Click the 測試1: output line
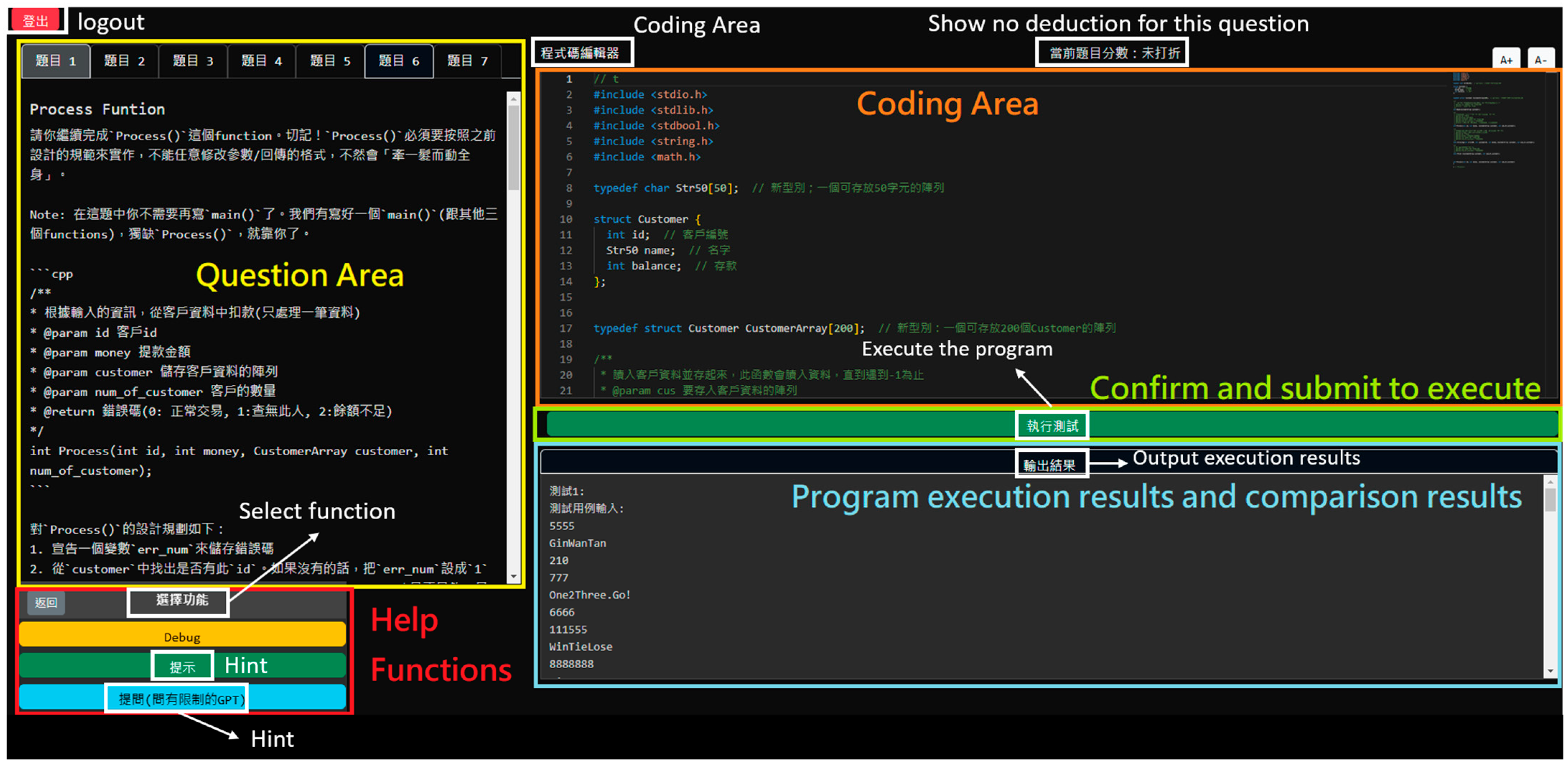The width and height of the screenshot is (1568, 768). point(567,491)
